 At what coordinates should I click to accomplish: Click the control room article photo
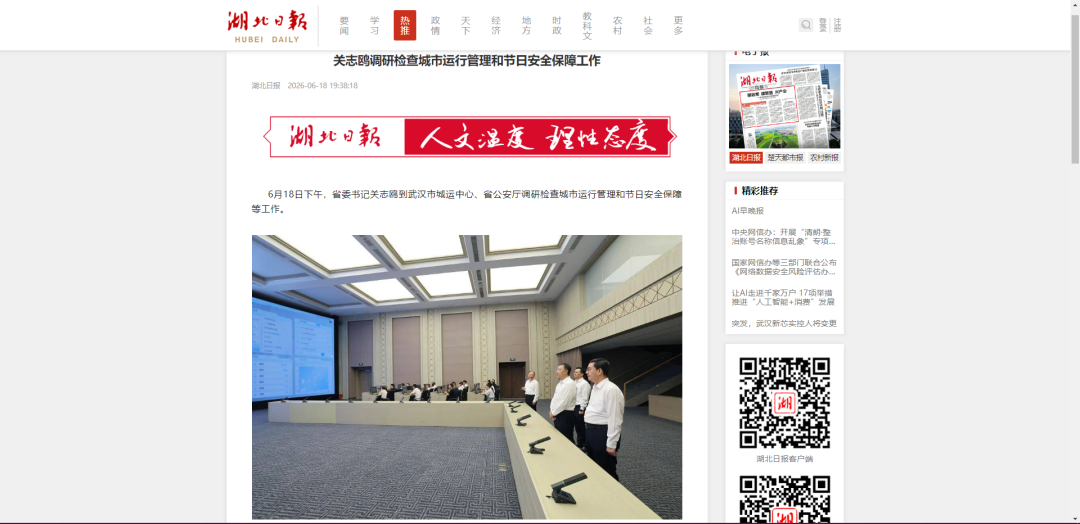(x=467, y=377)
